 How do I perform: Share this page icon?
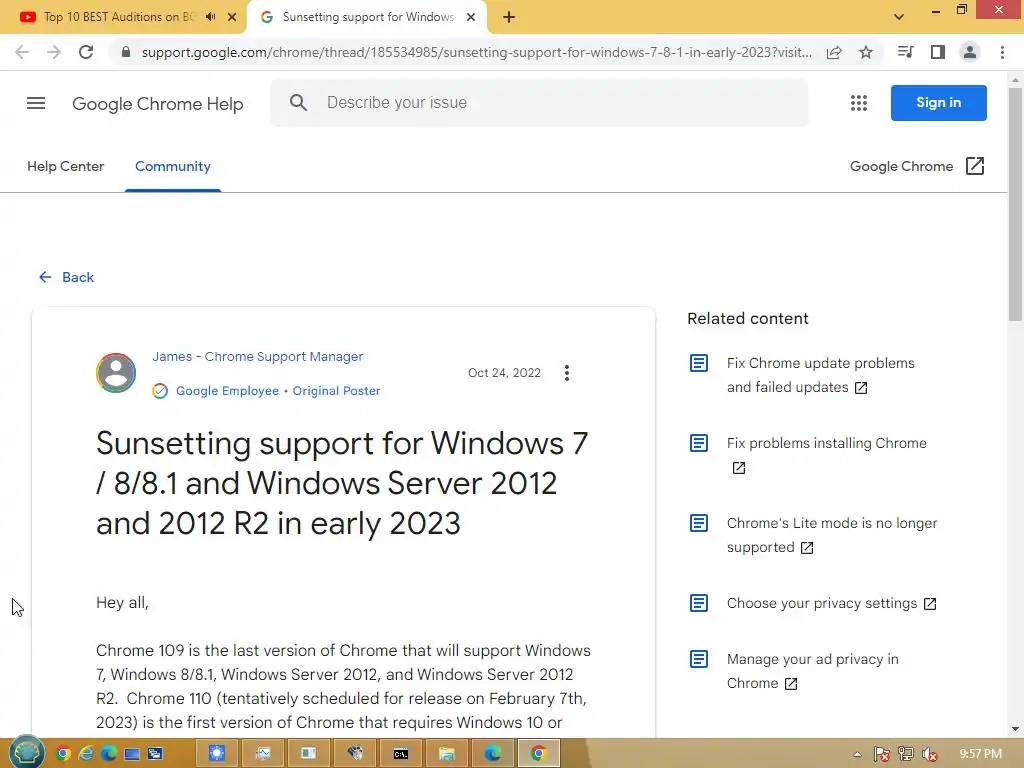click(x=834, y=52)
